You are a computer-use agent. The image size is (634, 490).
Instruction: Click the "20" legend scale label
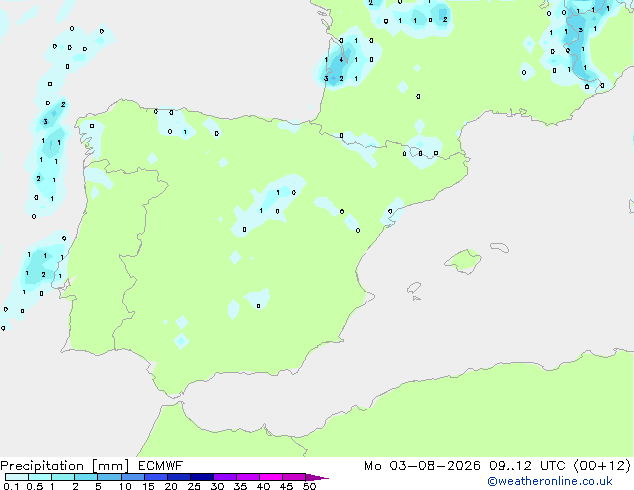[171, 486]
